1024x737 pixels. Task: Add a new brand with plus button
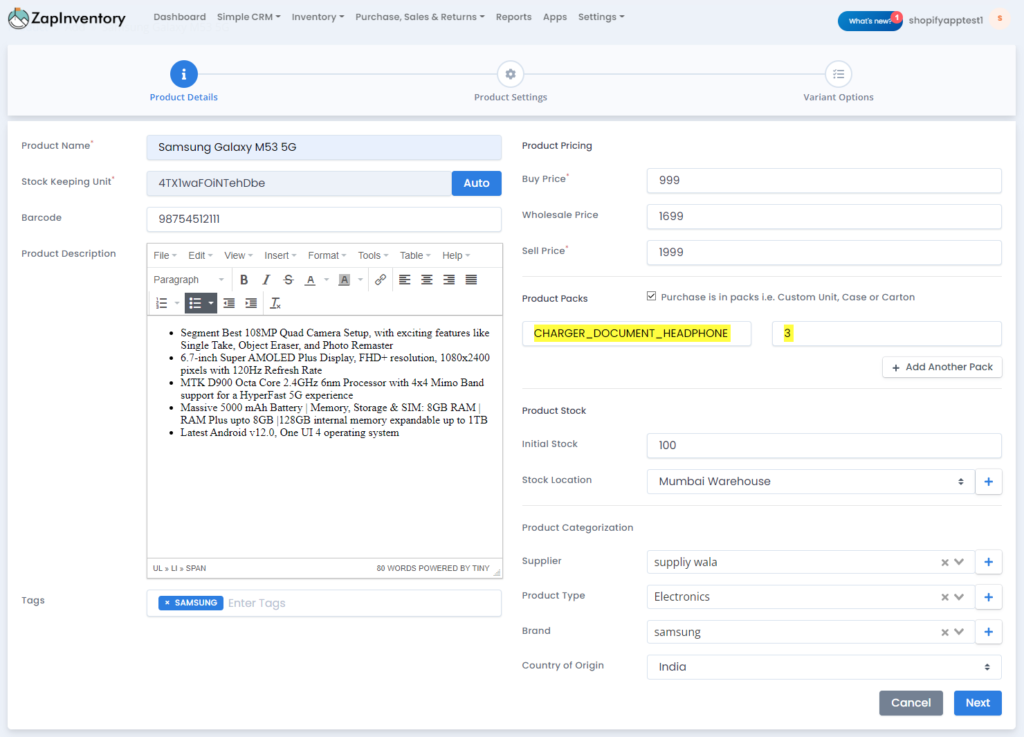(x=989, y=632)
